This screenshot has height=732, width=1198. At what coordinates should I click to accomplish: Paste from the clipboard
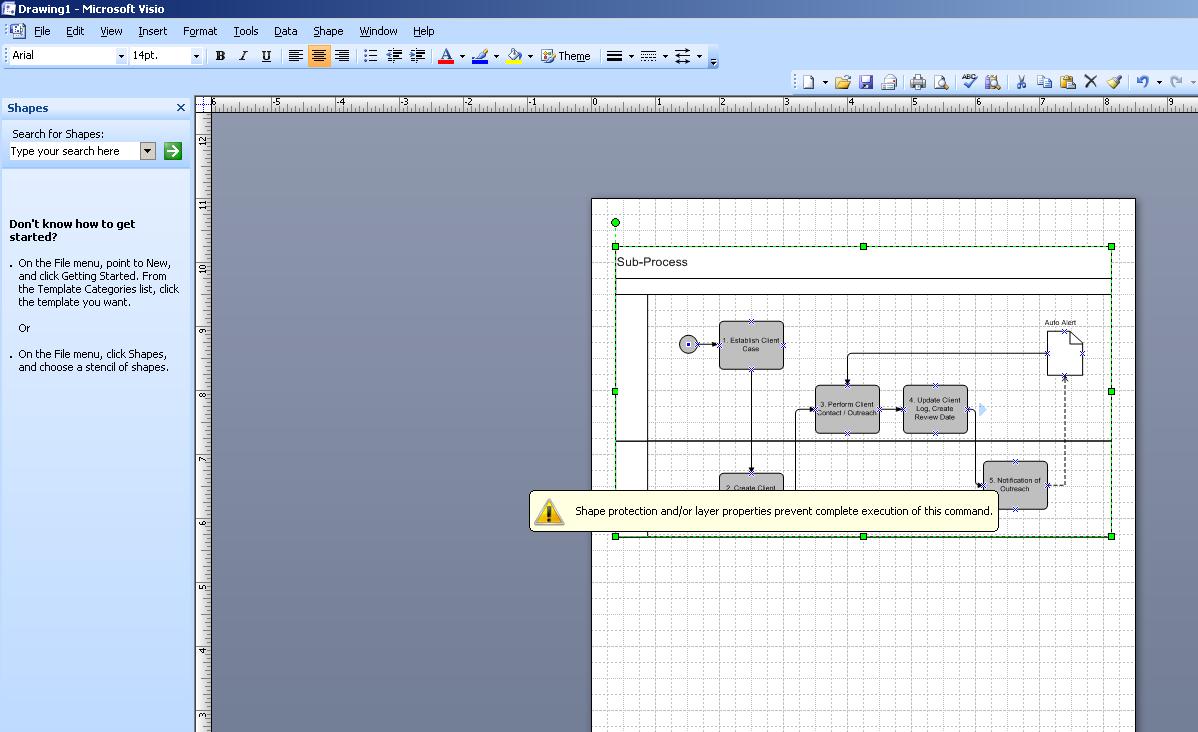point(1068,81)
